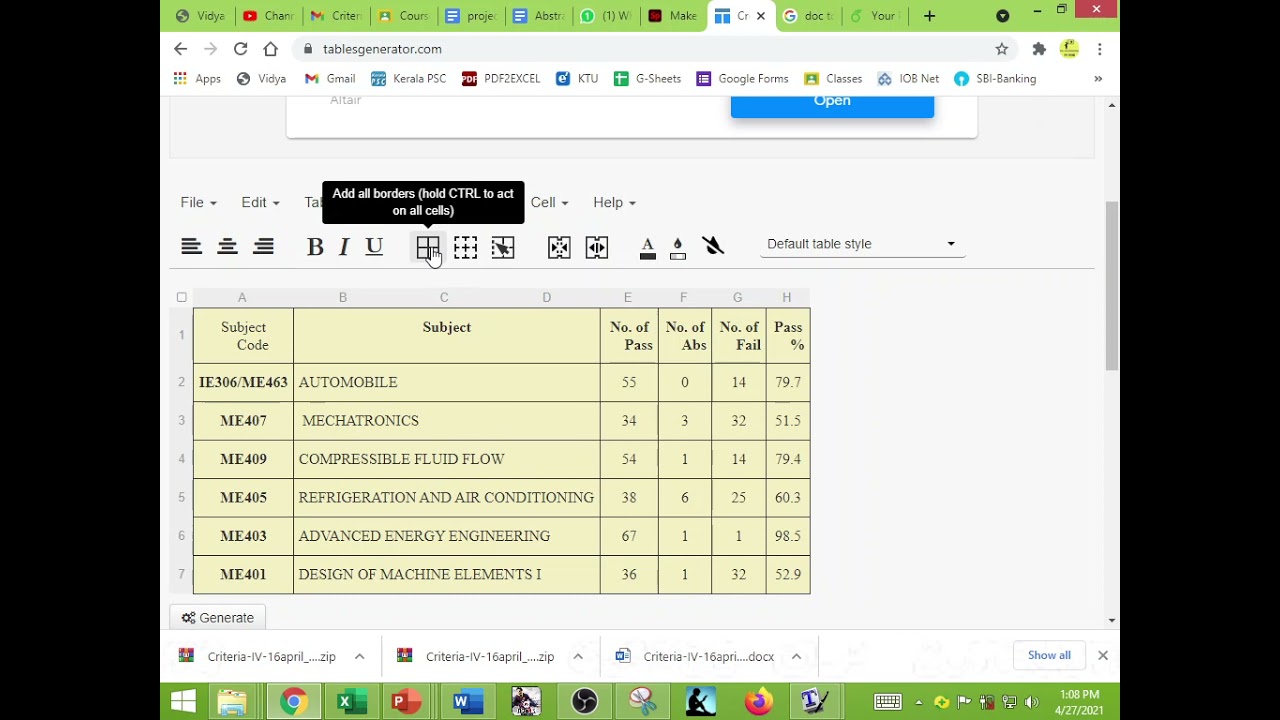This screenshot has width=1280, height=720.
Task: Toggle select-all checkbox above row numbers
Action: [181, 297]
